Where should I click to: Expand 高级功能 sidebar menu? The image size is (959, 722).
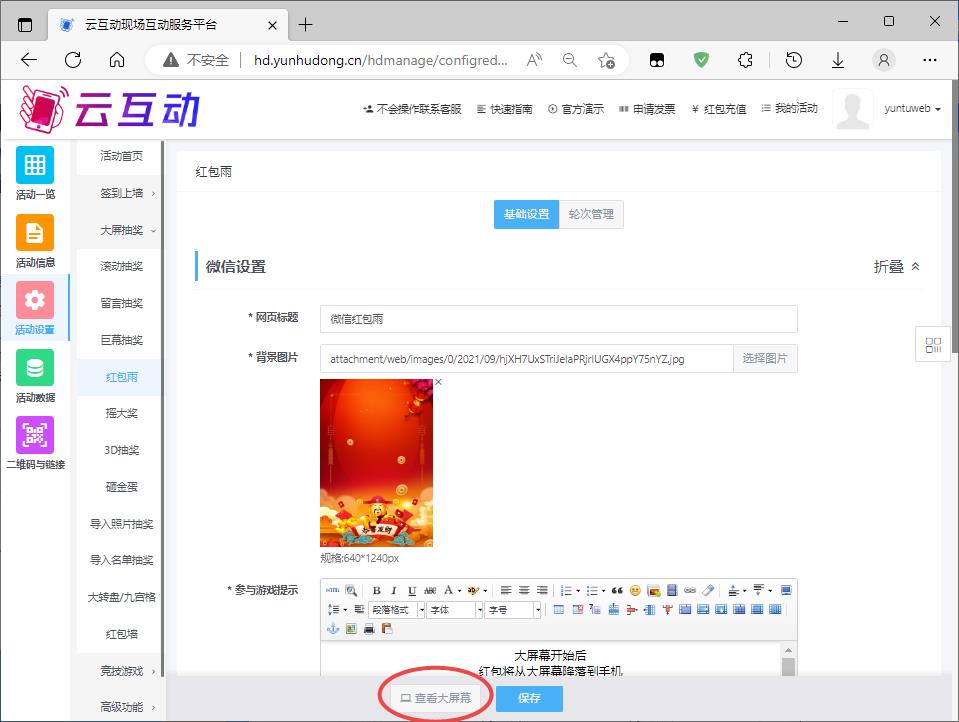click(120, 707)
